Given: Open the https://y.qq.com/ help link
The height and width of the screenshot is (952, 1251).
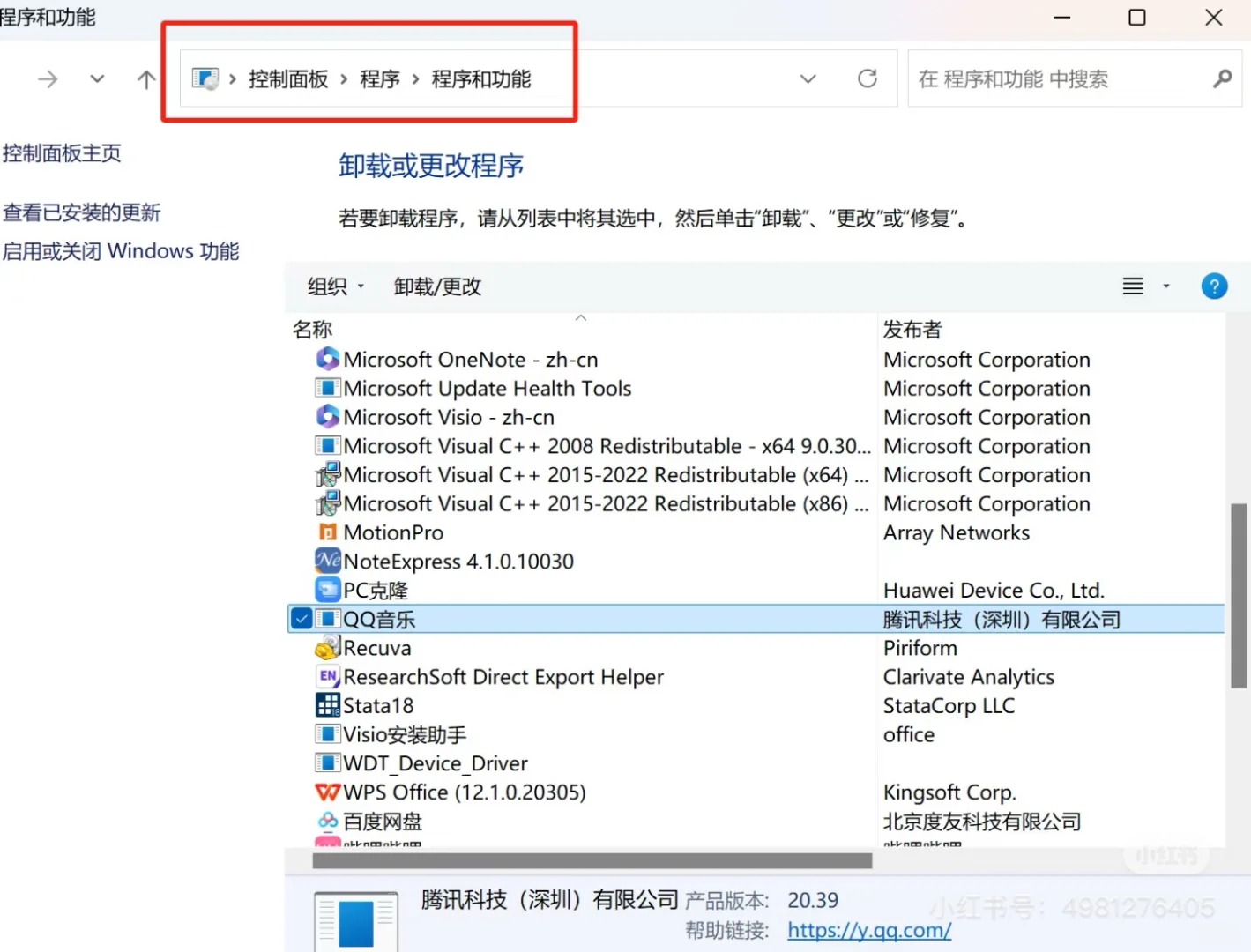Looking at the screenshot, I should click(x=868, y=930).
